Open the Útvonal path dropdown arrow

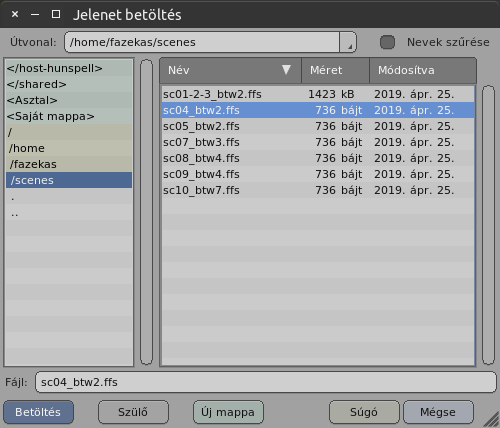click(x=348, y=42)
